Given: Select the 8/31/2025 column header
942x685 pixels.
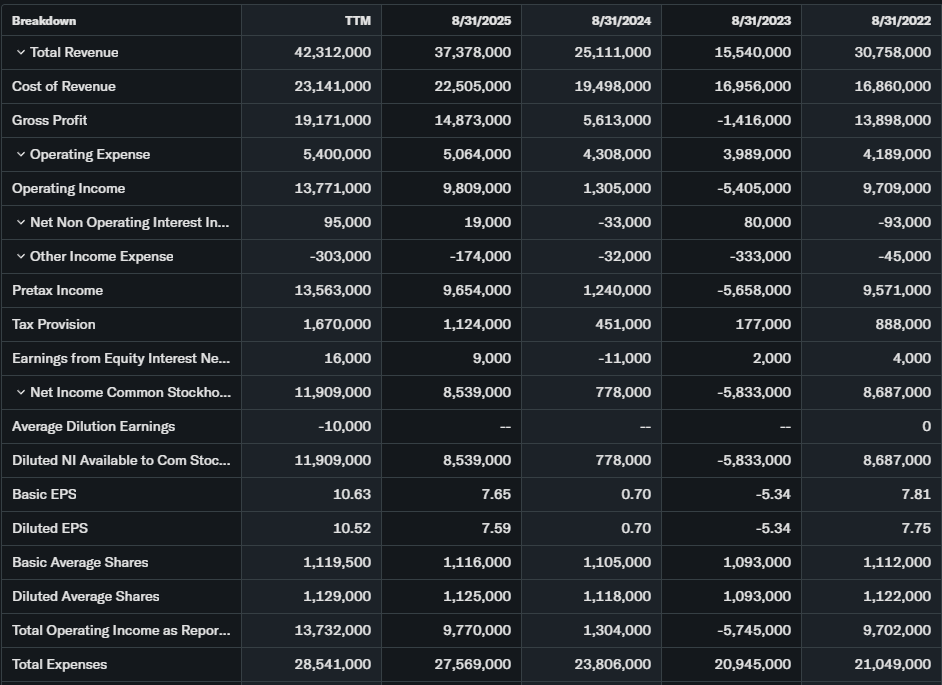Looking at the screenshot, I should (x=480, y=21).
